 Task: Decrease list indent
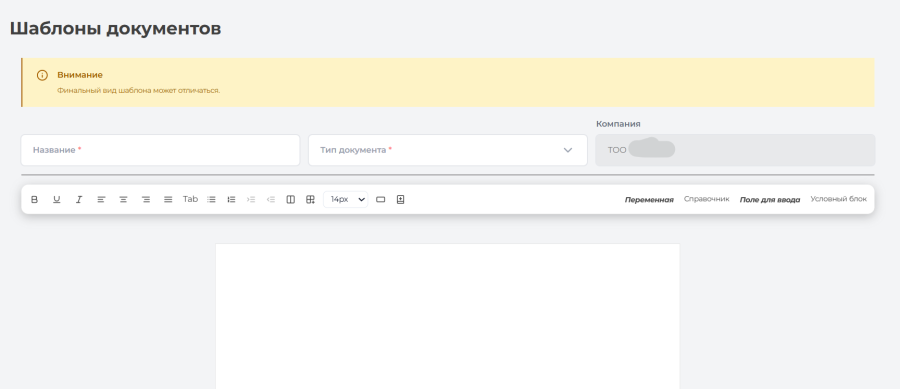pyautogui.click(x=271, y=199)
